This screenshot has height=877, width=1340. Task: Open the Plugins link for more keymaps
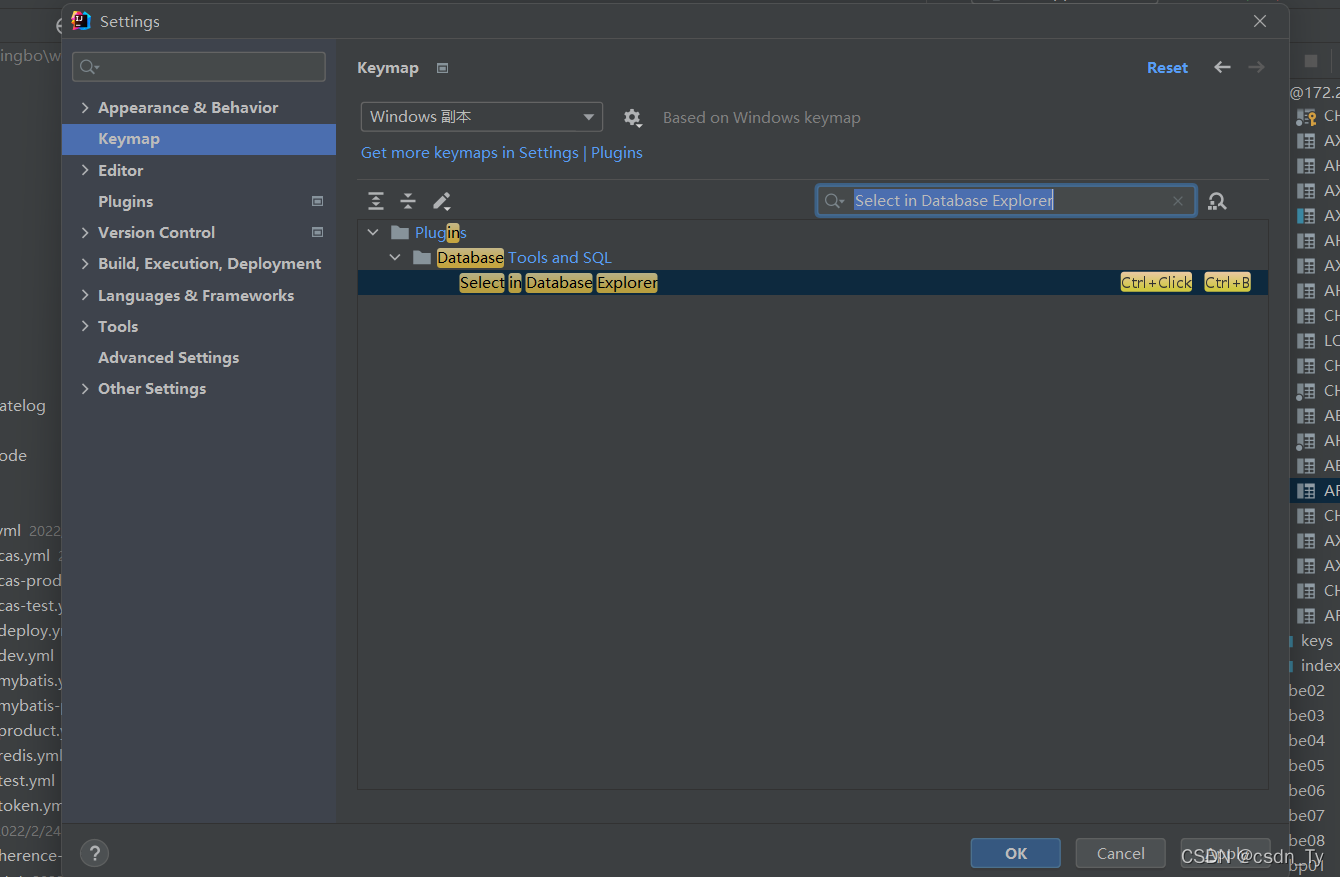click(617, 152)
